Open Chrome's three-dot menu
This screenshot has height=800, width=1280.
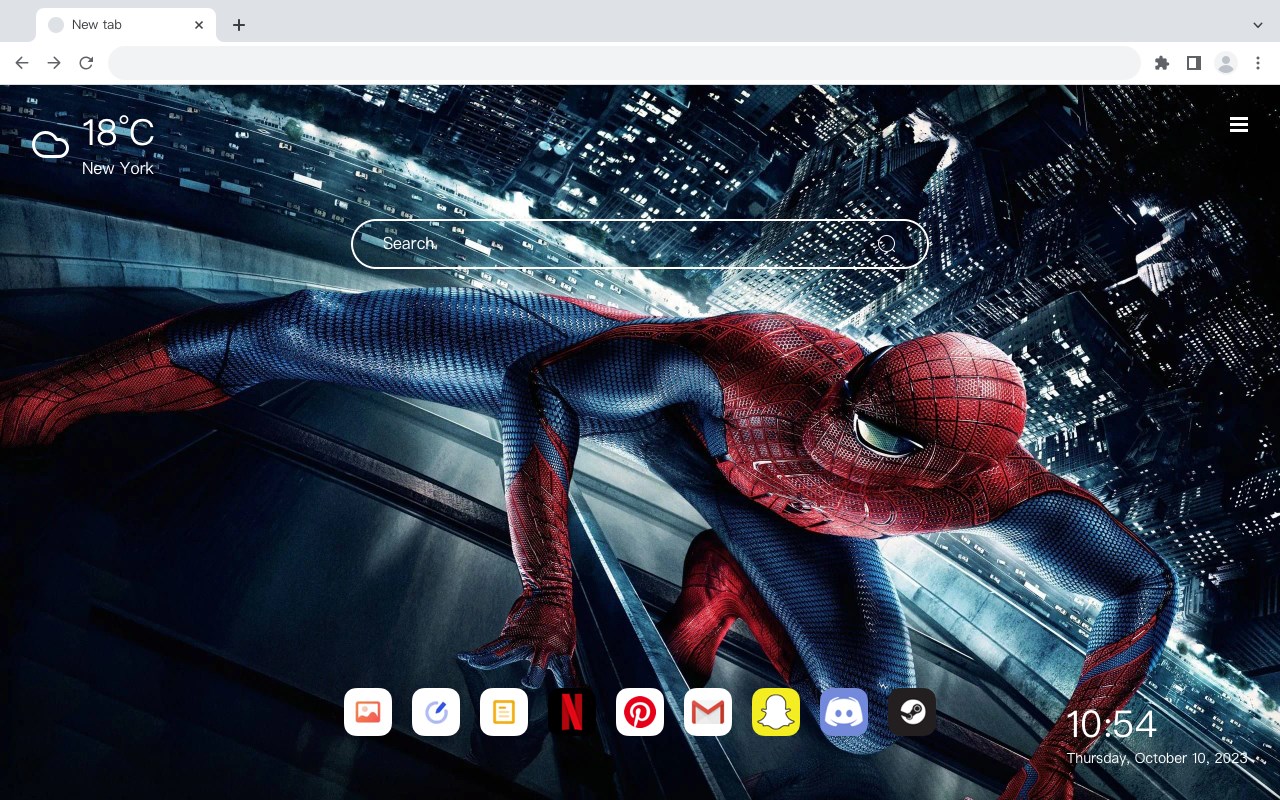(x=1258, y=63)
